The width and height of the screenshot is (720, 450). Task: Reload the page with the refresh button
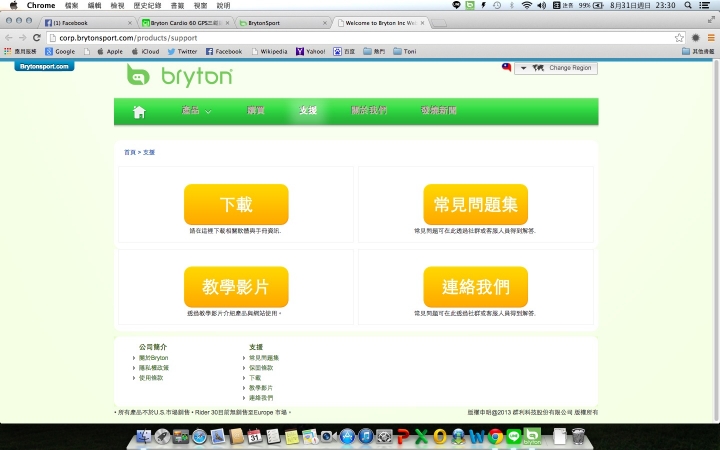point(37,38)
